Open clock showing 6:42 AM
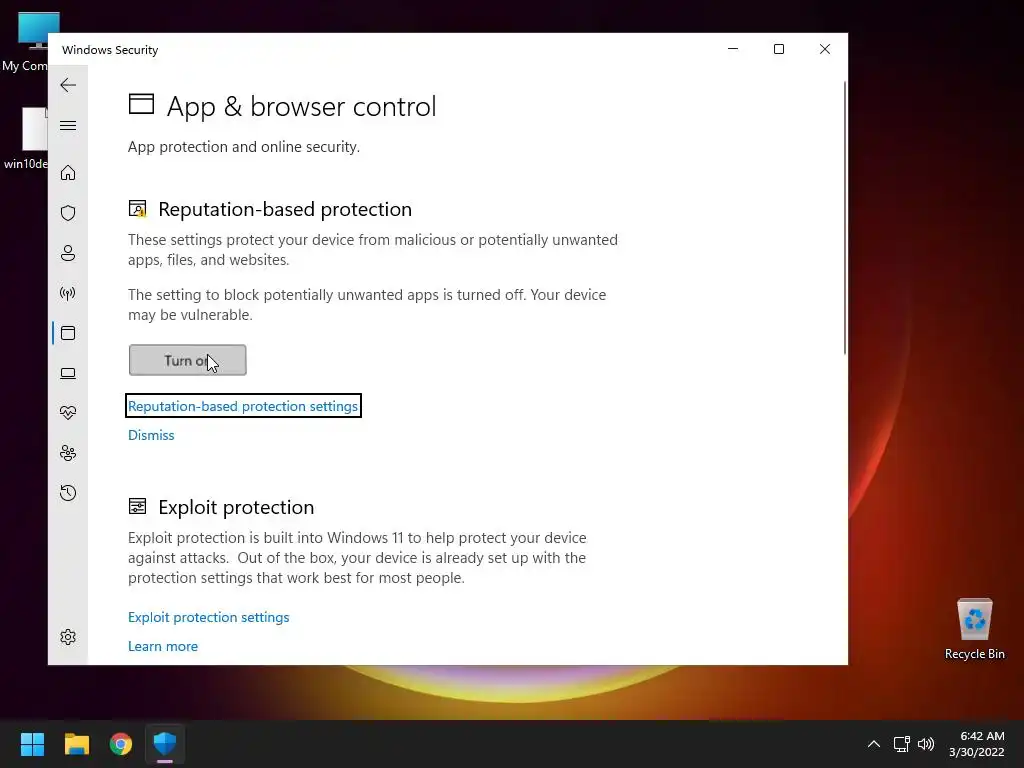The width and height of the screenshot is (1024, 768). tap(977, 744)
